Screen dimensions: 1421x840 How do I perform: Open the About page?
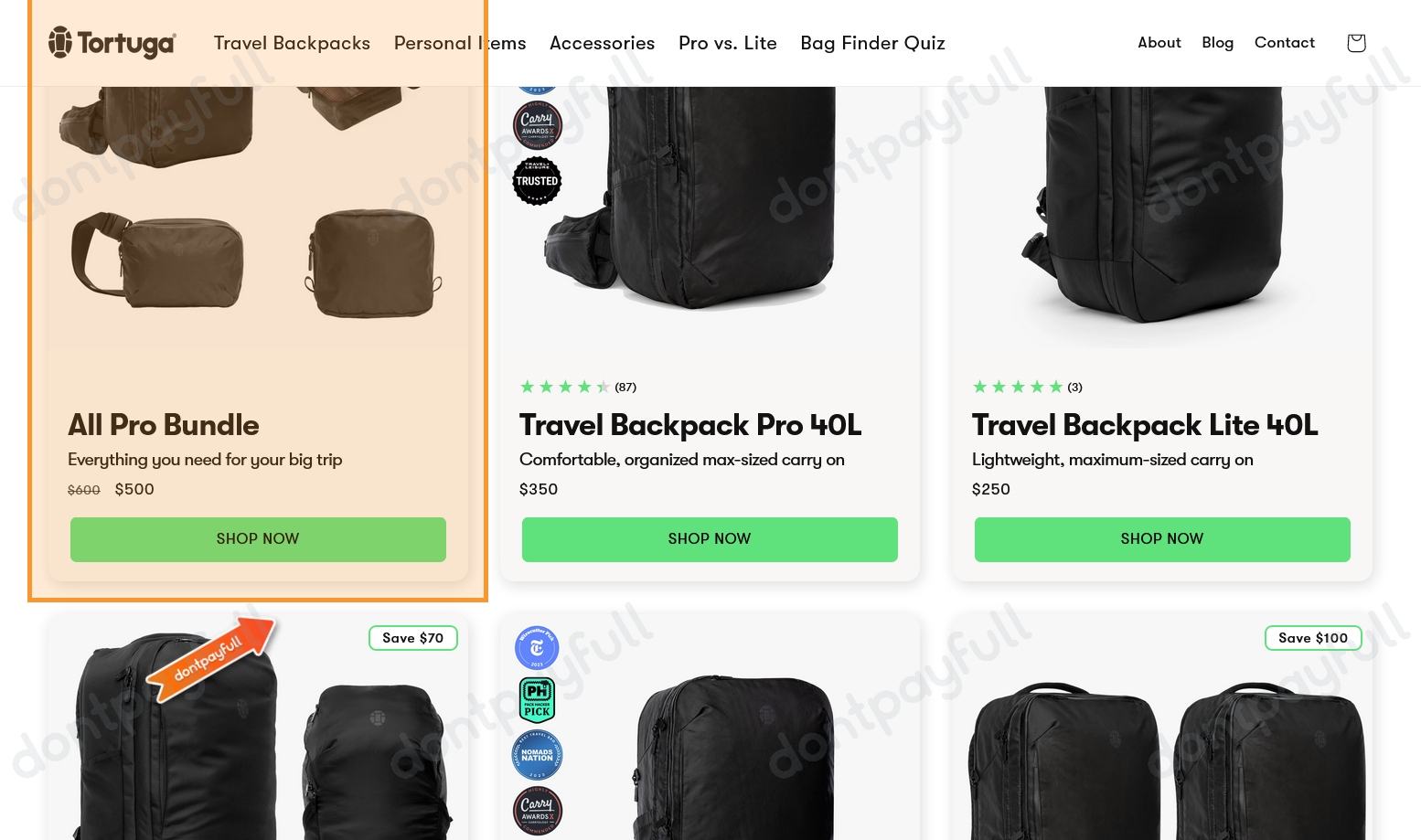(1159, 43)
